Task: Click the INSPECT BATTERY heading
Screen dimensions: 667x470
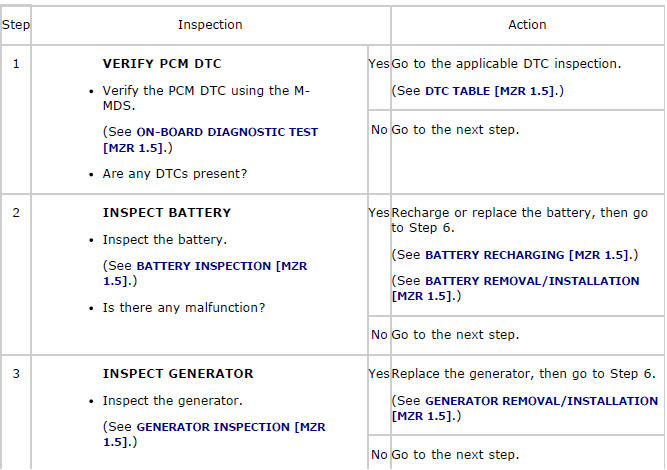Action: 167,212
